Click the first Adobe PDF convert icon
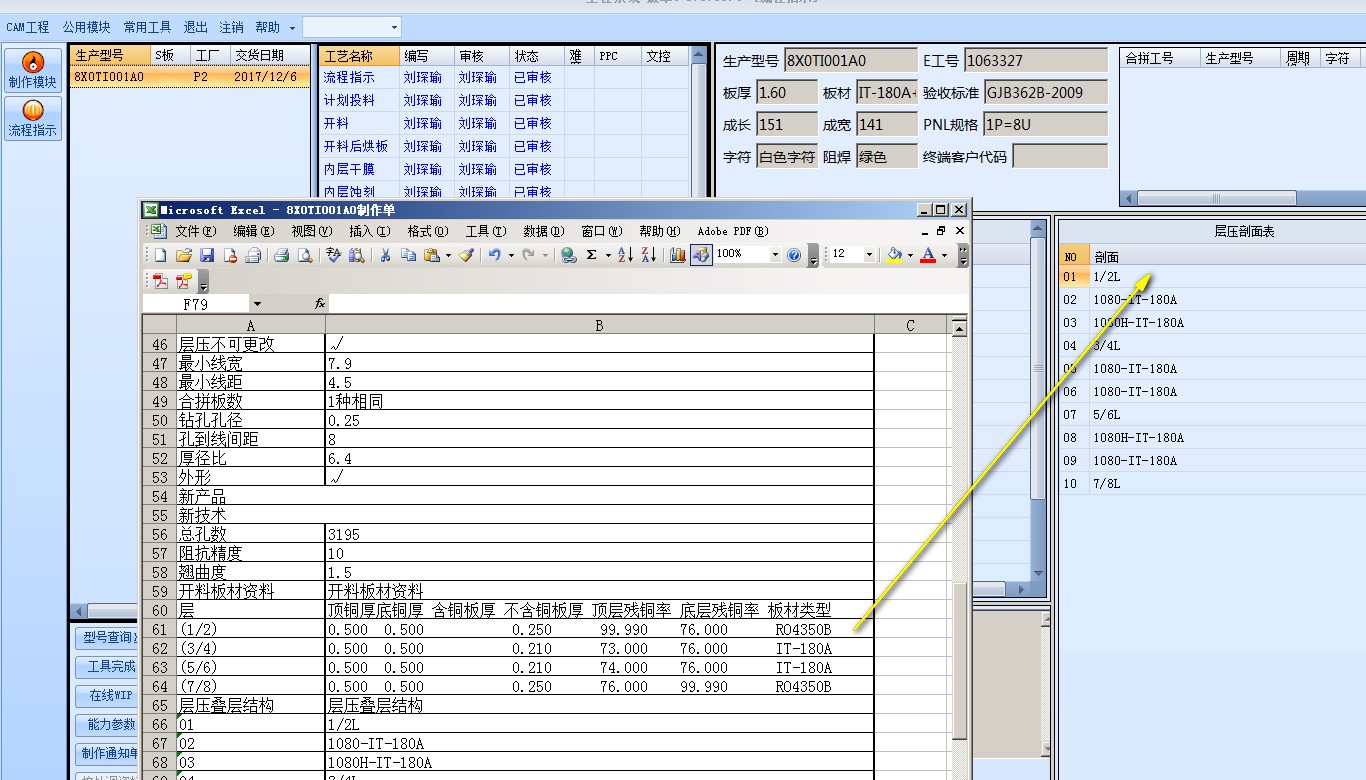Image resolution: width=1366 pixels, height=780 pixels. (160, 282)
